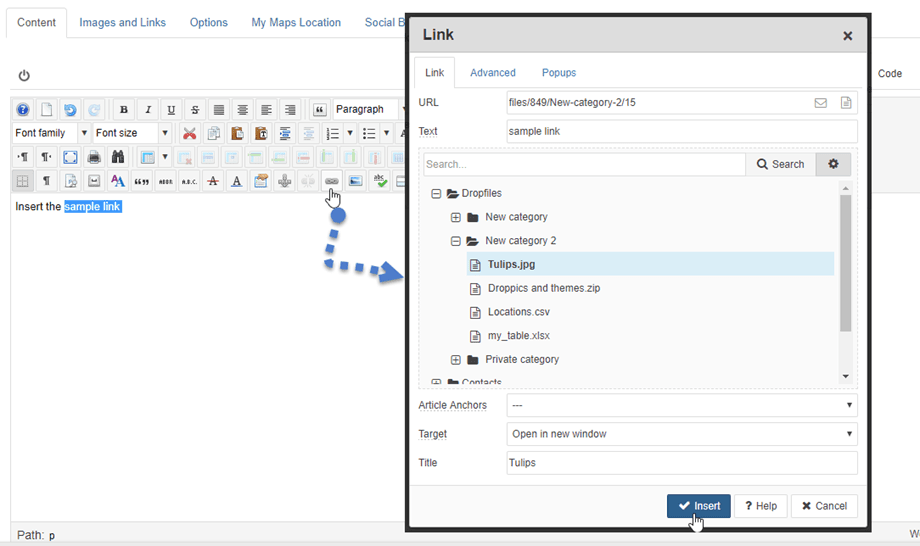920x546 pixels.
Task: Click the binoculars Find icon
Action: (118, 157)
